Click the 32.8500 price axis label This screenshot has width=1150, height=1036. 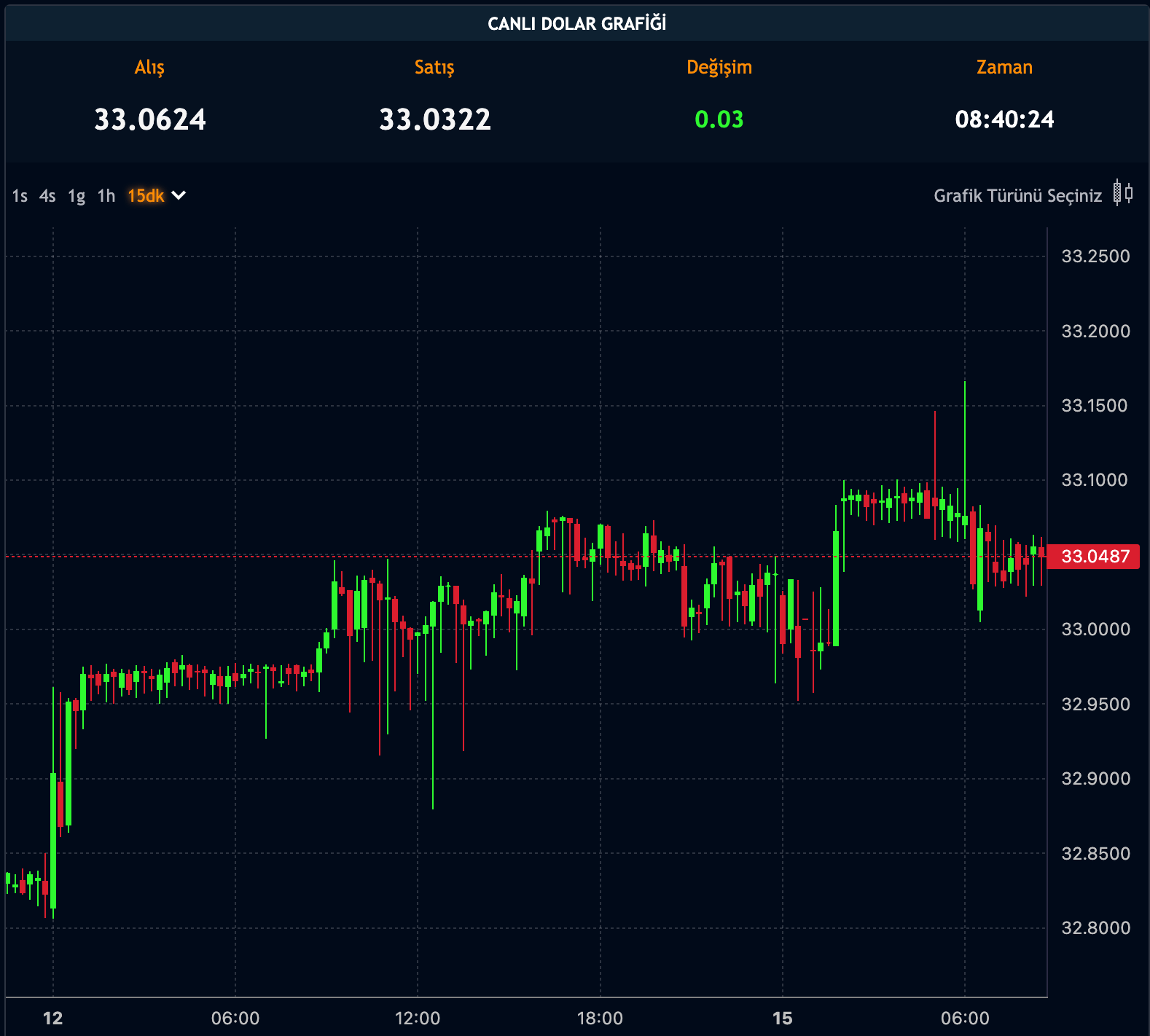pos(1095,854)
